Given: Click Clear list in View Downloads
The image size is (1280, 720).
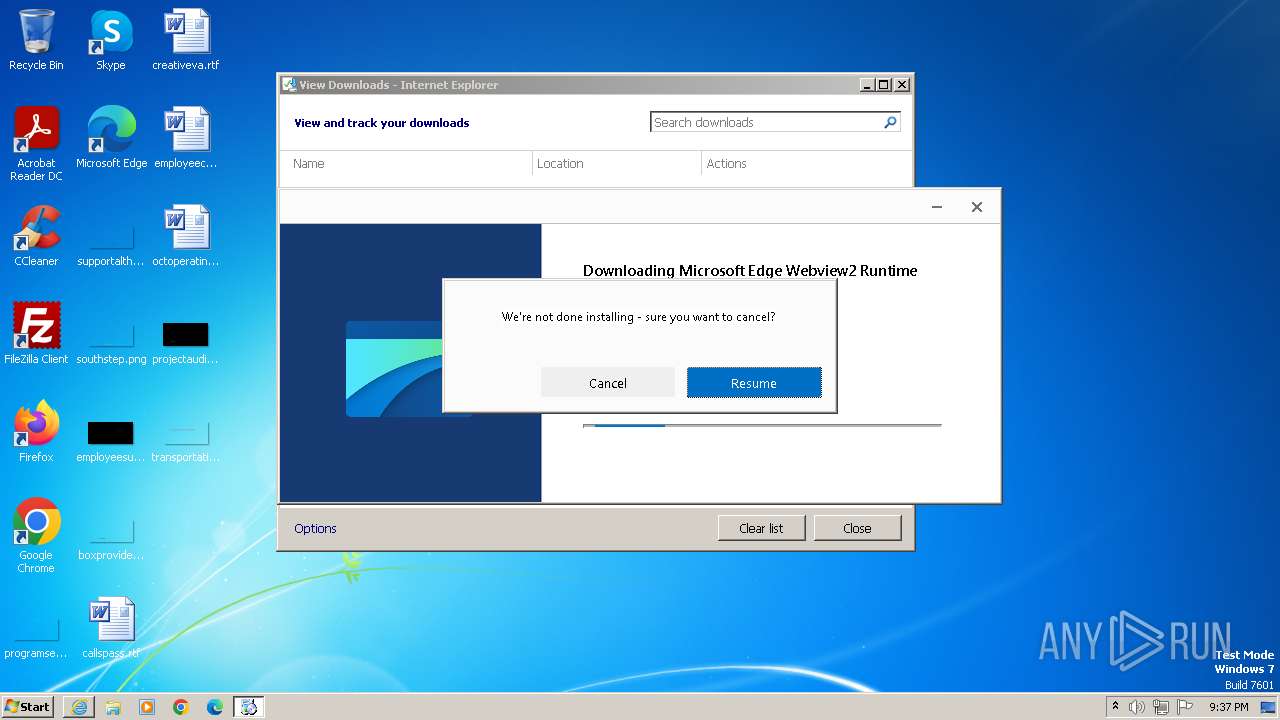Looking at the screenshot, I should tap(761, 528).
